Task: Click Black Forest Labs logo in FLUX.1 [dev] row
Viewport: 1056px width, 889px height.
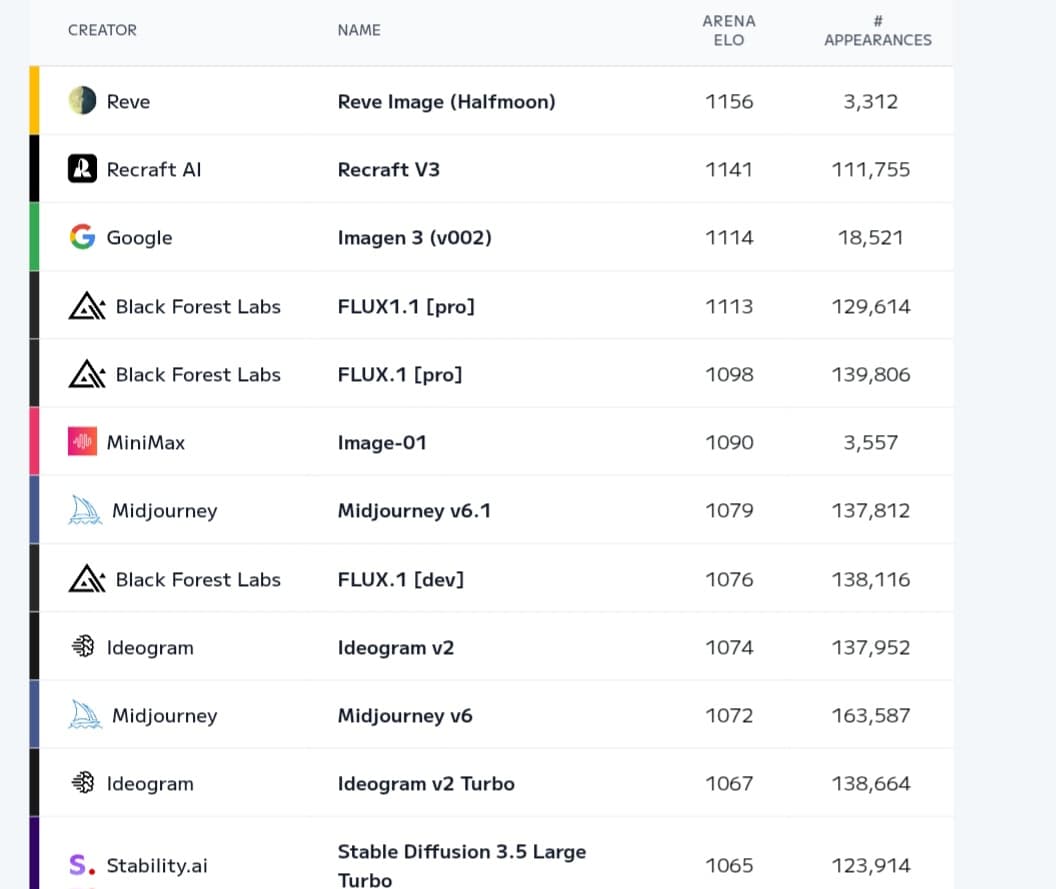Action: tap(87, 579)
